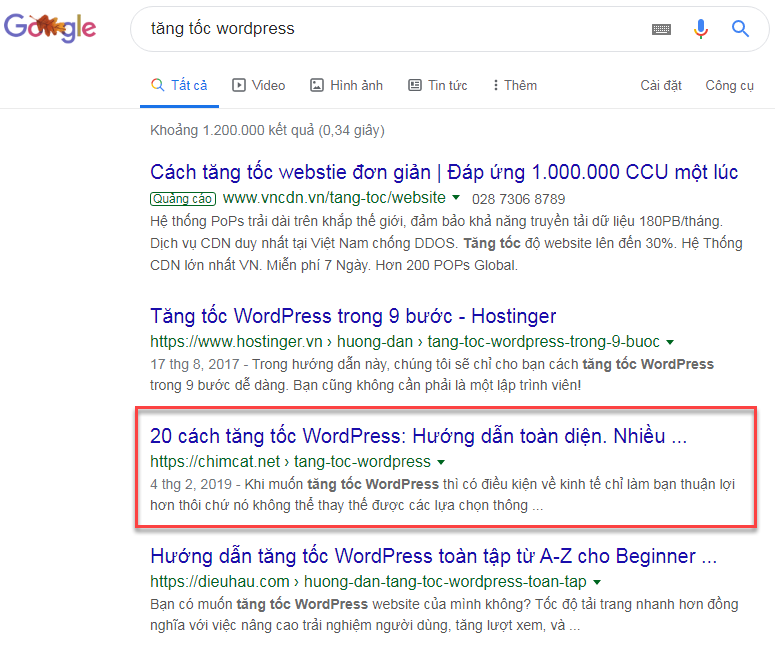The height and width of the screenshot is (646, 775).
Task: Switch to the "Hình ảnh" tab
Action: tap(346, 85)
